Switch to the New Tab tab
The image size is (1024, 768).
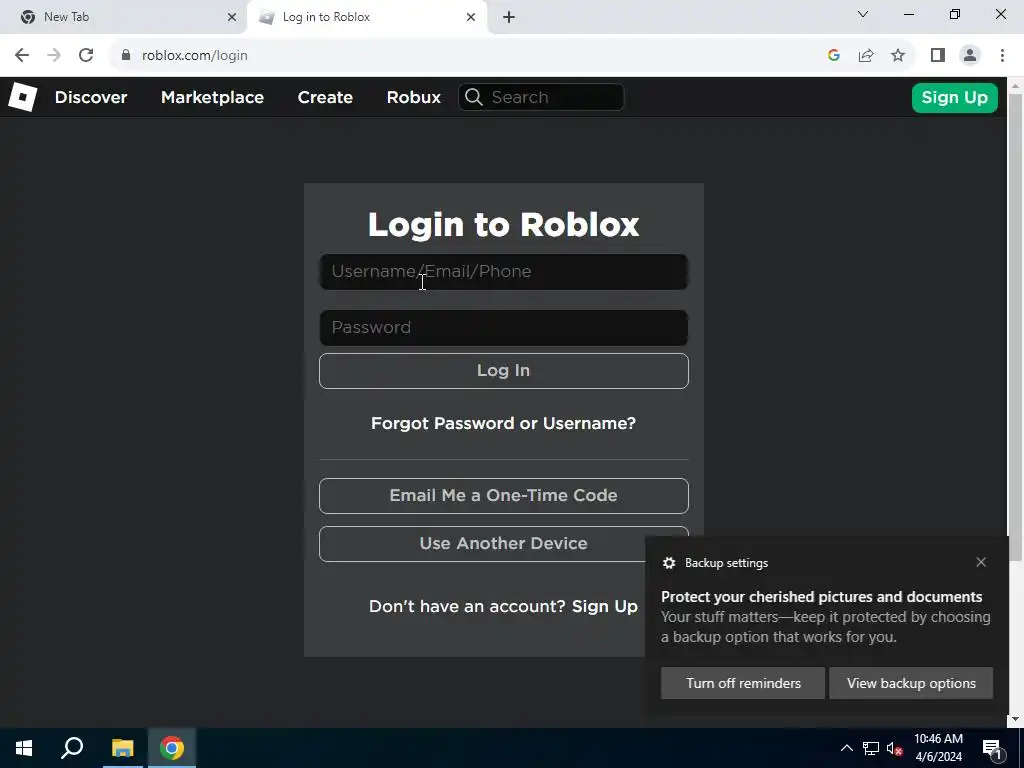123,17
